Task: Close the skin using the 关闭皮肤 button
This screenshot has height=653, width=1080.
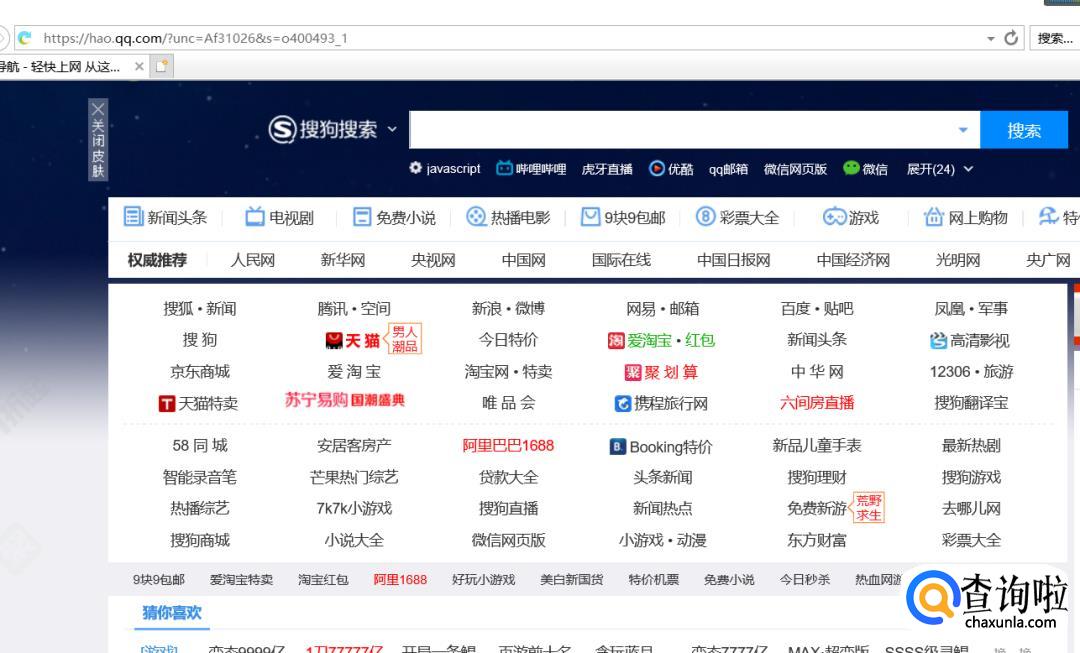Action: coord(98,139)
